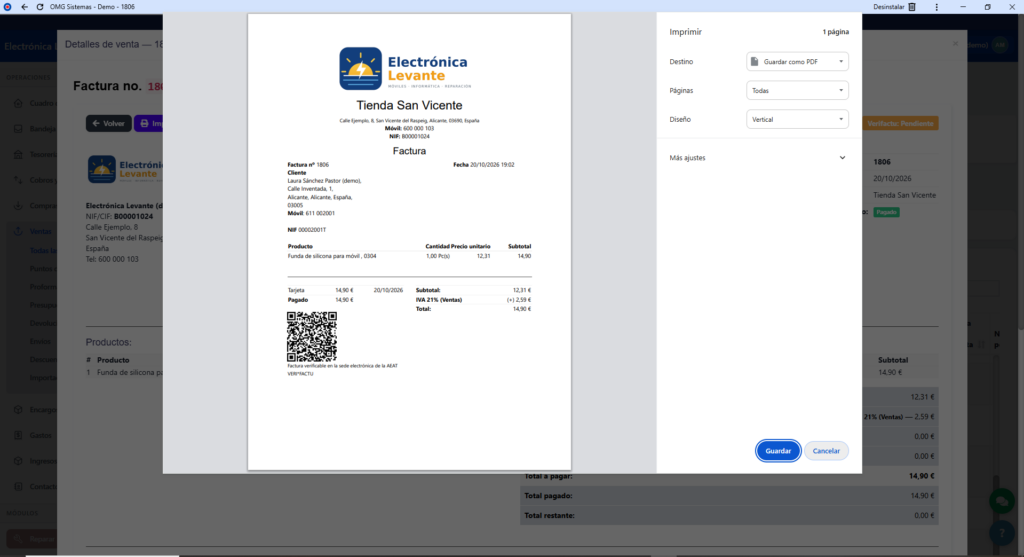Open the Destino dropdown
The height and width of the screenshot is (557, 1024).
pos(797,61)
